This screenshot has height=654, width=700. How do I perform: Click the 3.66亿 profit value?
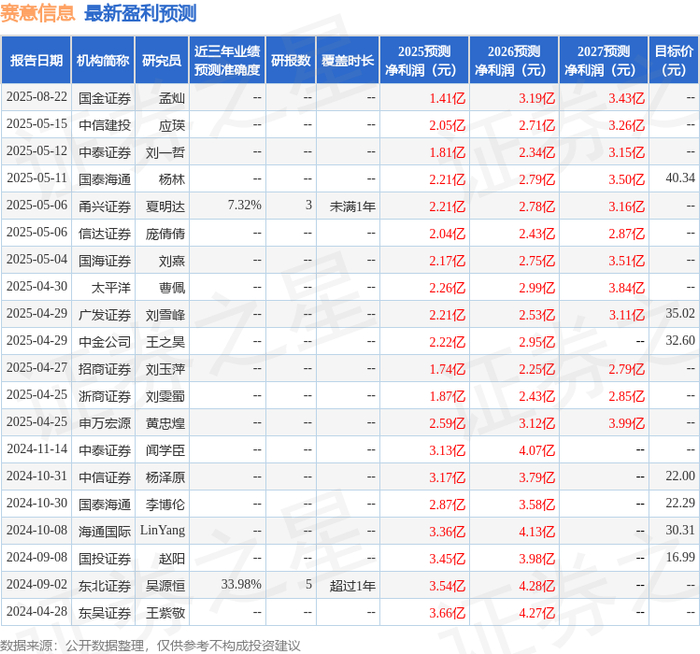point(447,612)
